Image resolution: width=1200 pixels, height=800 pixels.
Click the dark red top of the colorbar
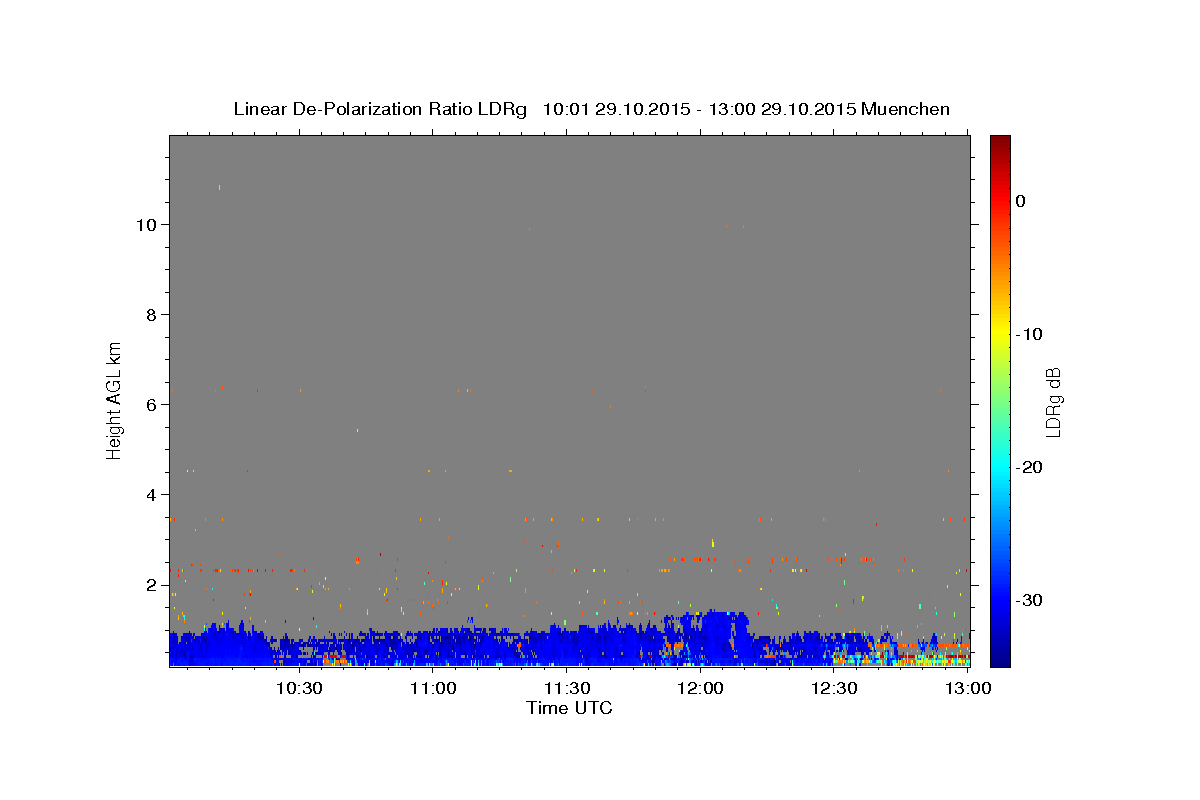pos(1000,142)
